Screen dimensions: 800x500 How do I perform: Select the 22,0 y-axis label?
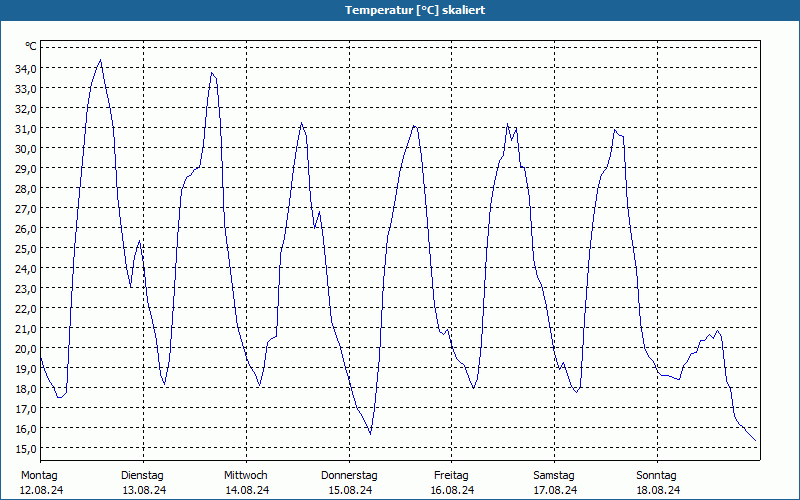click(26, 308)
